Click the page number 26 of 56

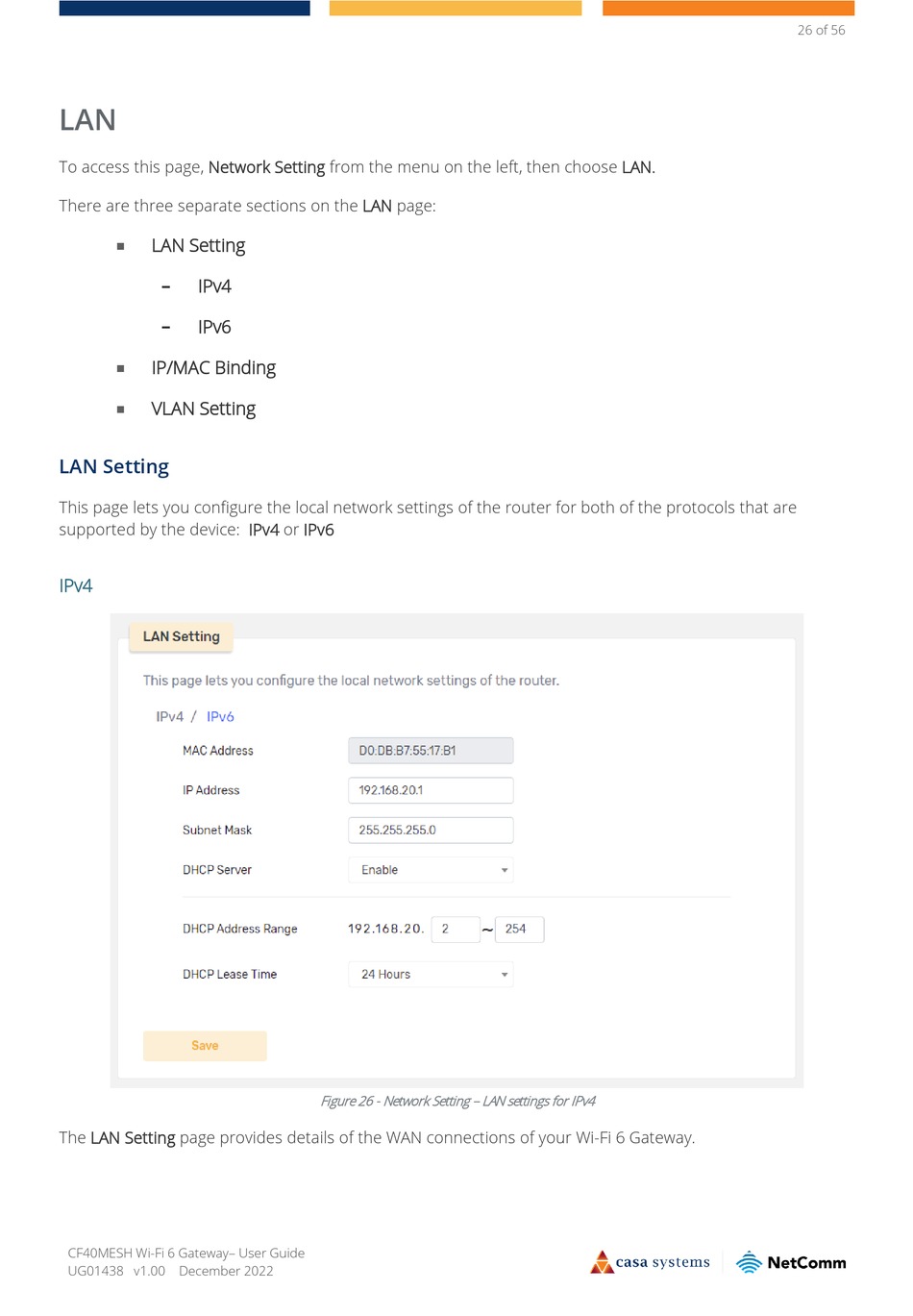tap(821, 30)
